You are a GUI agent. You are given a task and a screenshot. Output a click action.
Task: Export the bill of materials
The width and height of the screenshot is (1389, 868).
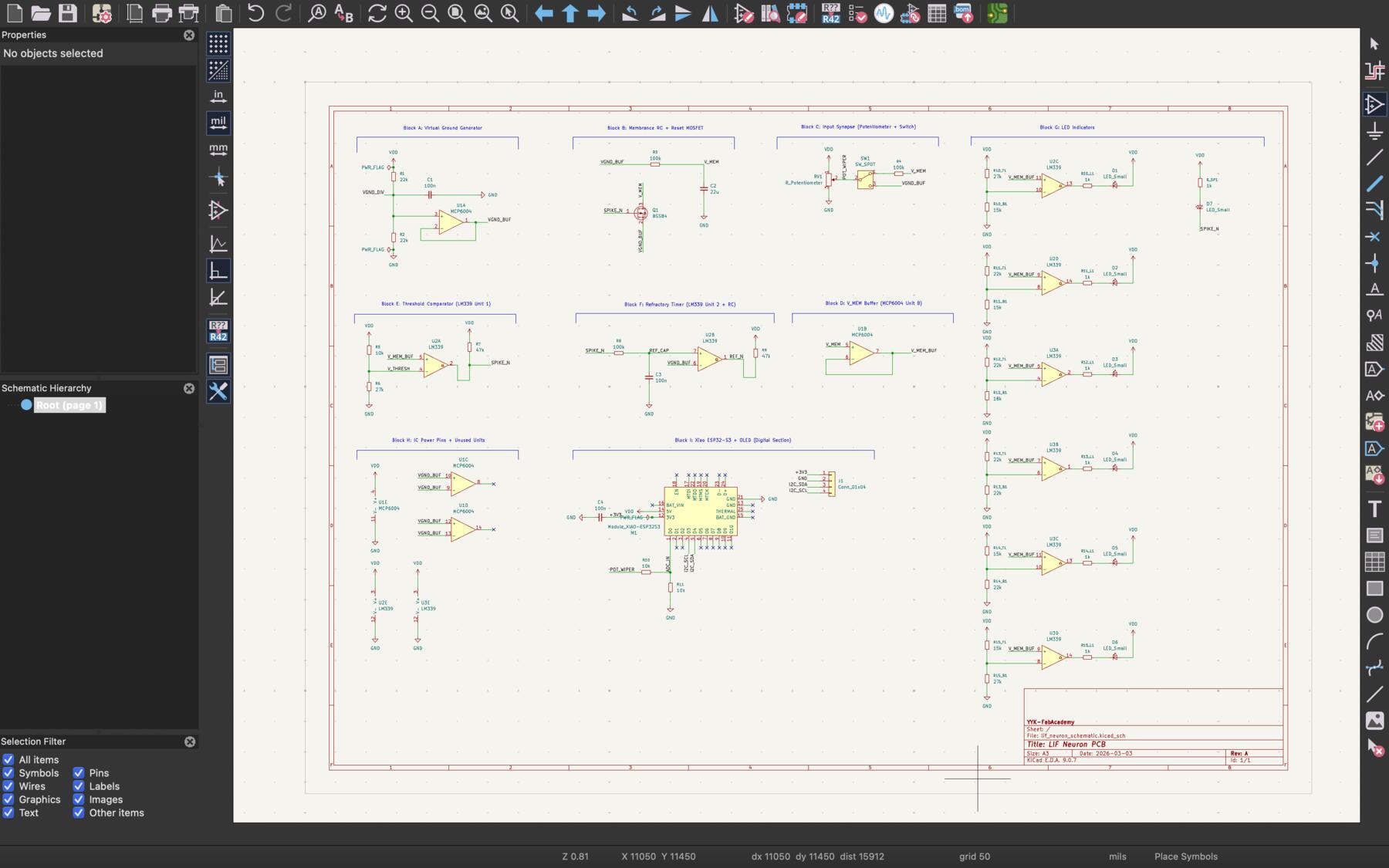click(x=963, y=13)
